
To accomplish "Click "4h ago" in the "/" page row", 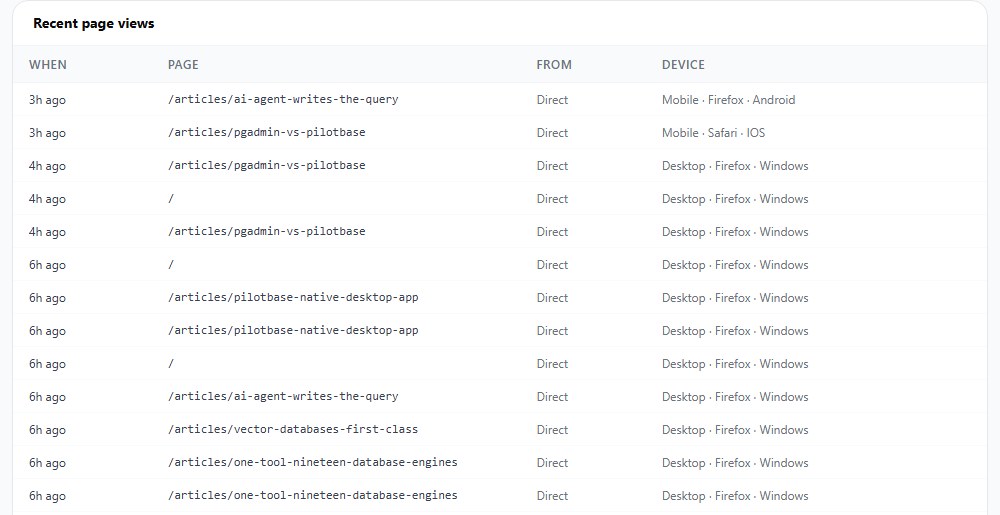I will 47,199.
